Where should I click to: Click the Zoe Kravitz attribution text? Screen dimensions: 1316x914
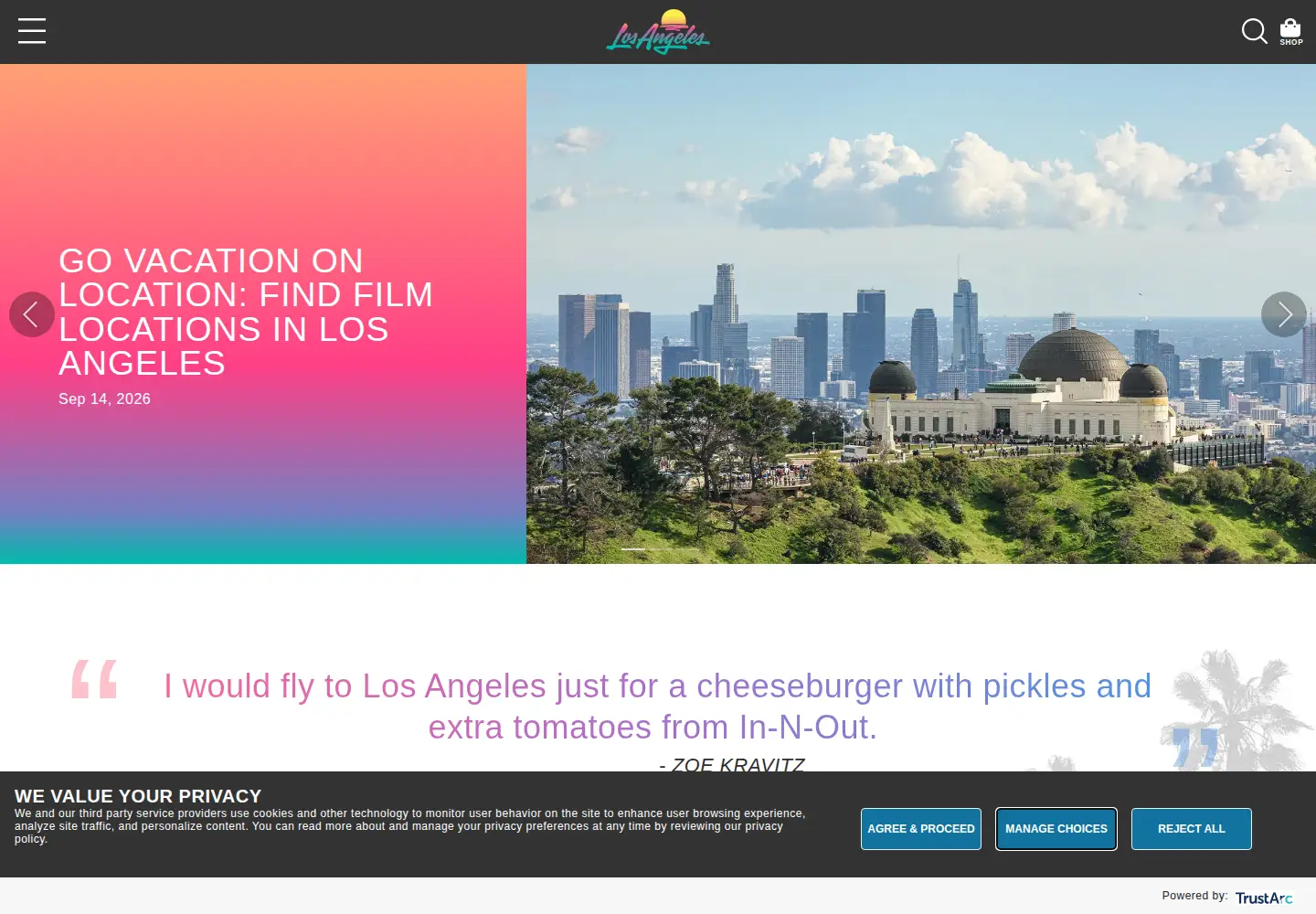[732, 764]
